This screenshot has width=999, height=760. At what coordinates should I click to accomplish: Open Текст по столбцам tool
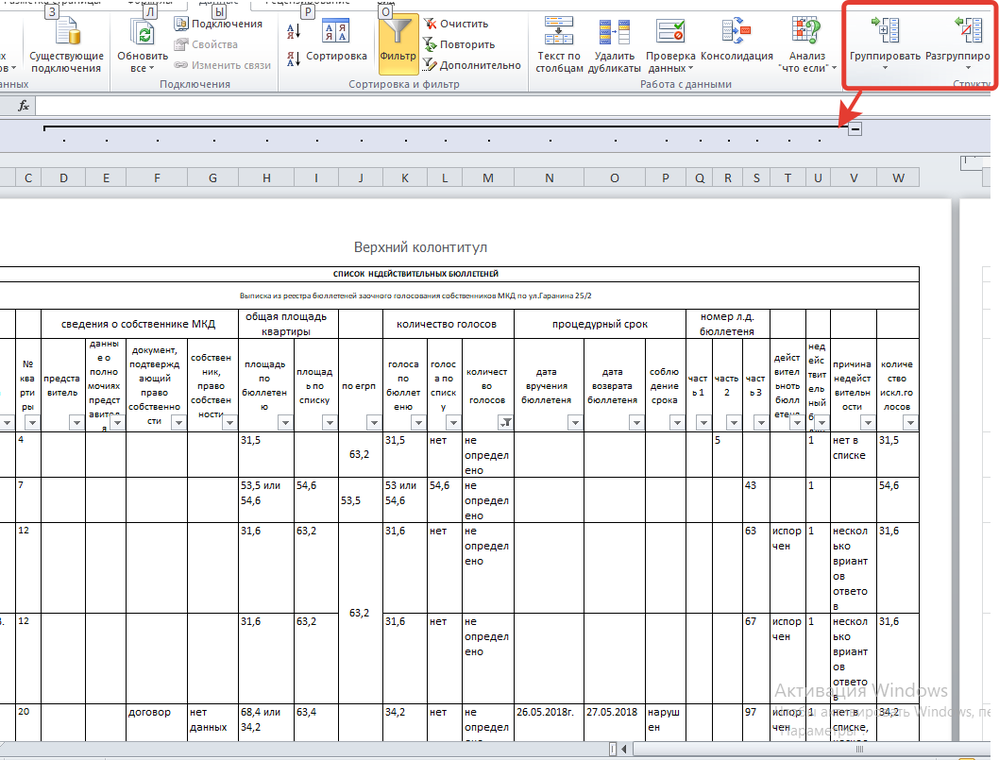[x=558, y=45]
